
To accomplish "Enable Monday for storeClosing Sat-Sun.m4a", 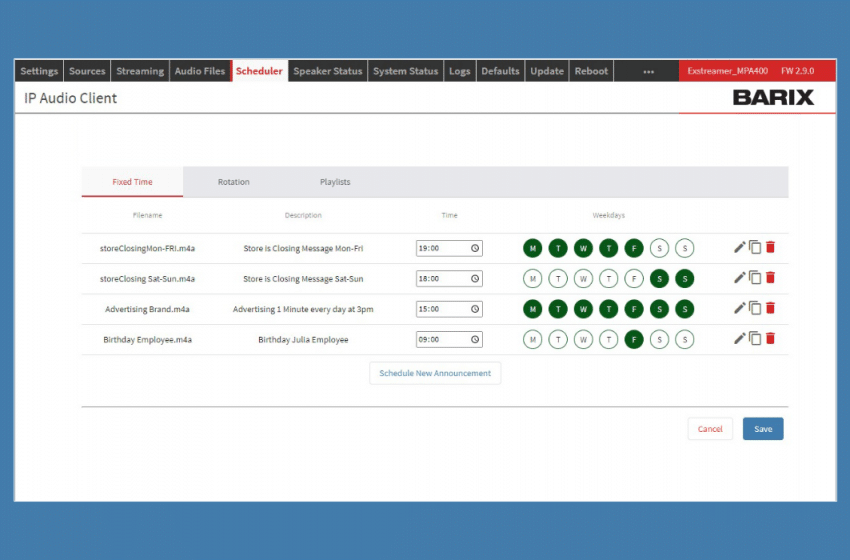I will tap(533, 279).
